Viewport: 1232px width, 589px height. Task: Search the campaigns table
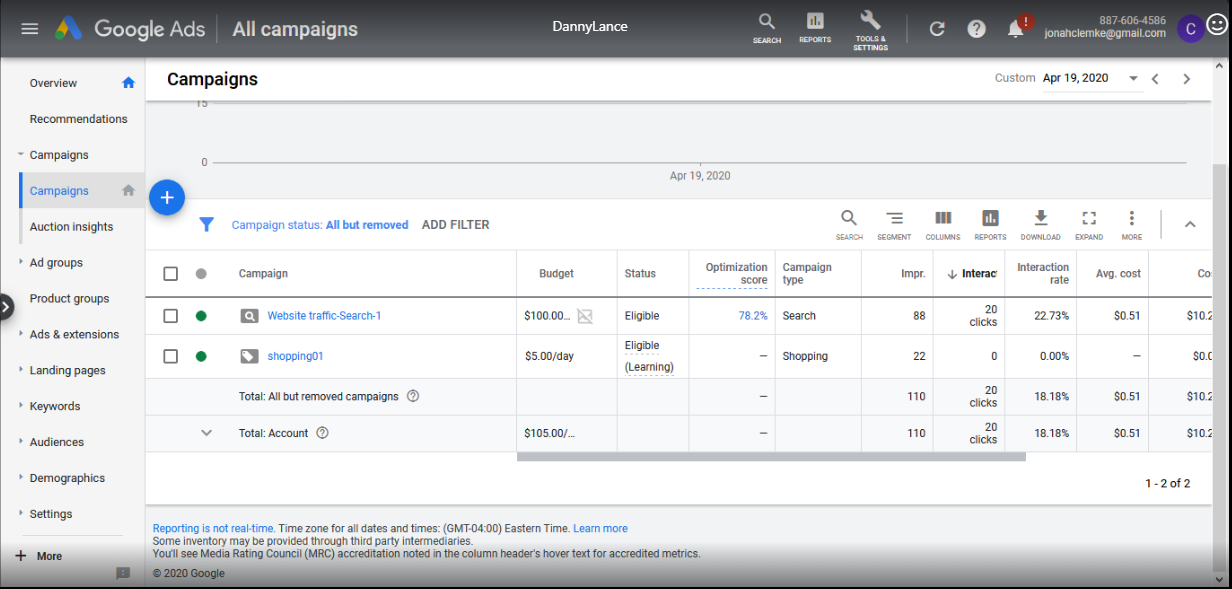coord(849,224)
